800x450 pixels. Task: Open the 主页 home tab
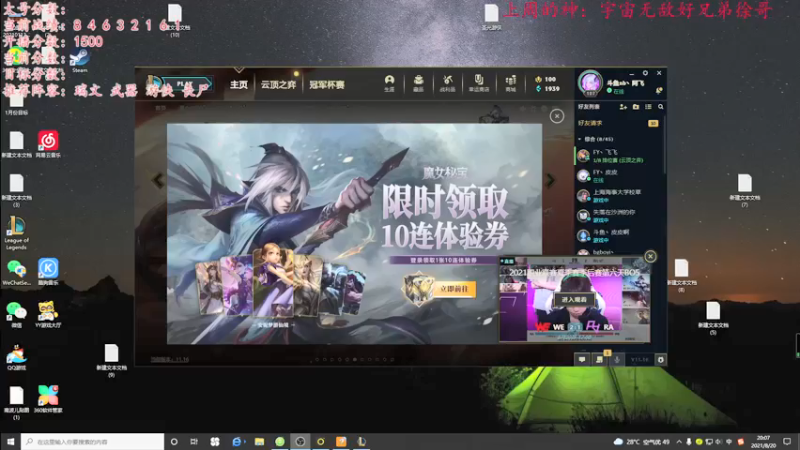coord(238,85)
